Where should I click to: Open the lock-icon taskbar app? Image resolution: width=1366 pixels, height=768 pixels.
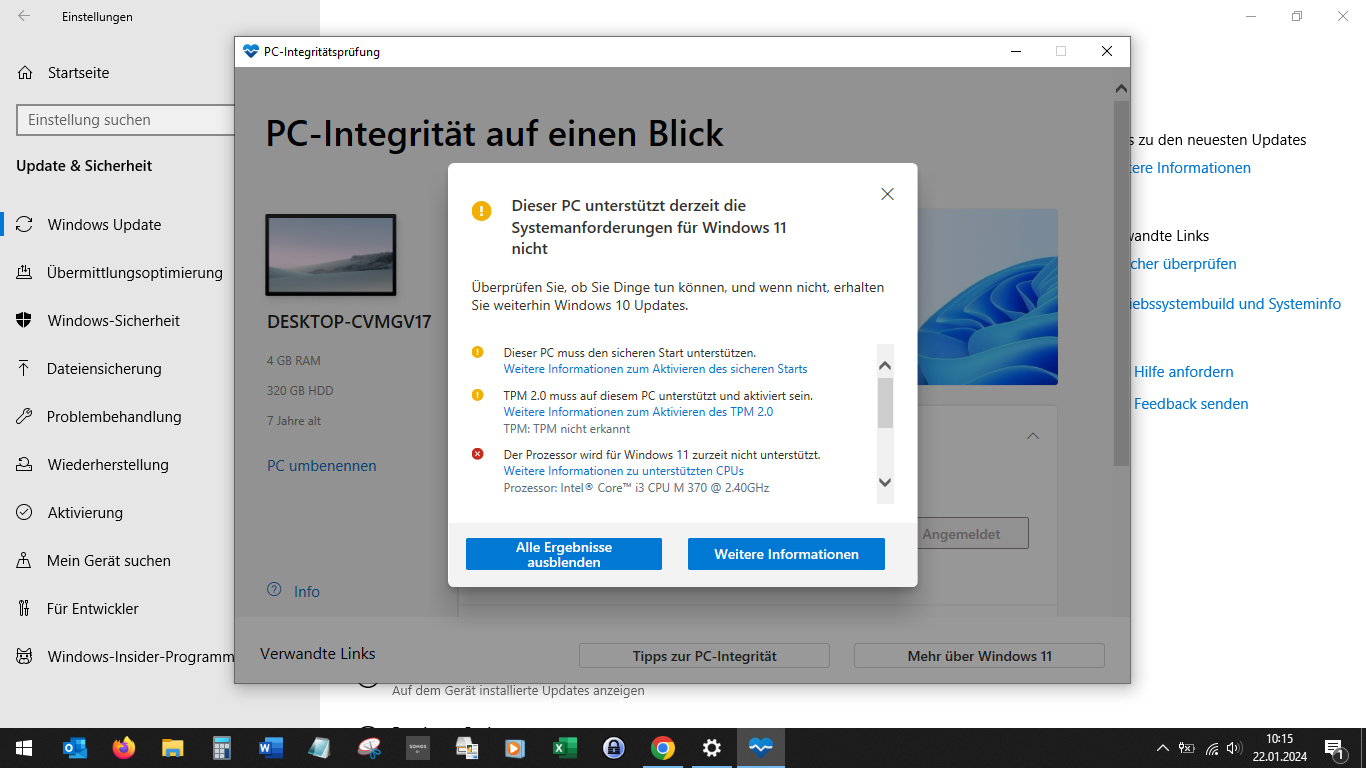pos(614,748)
